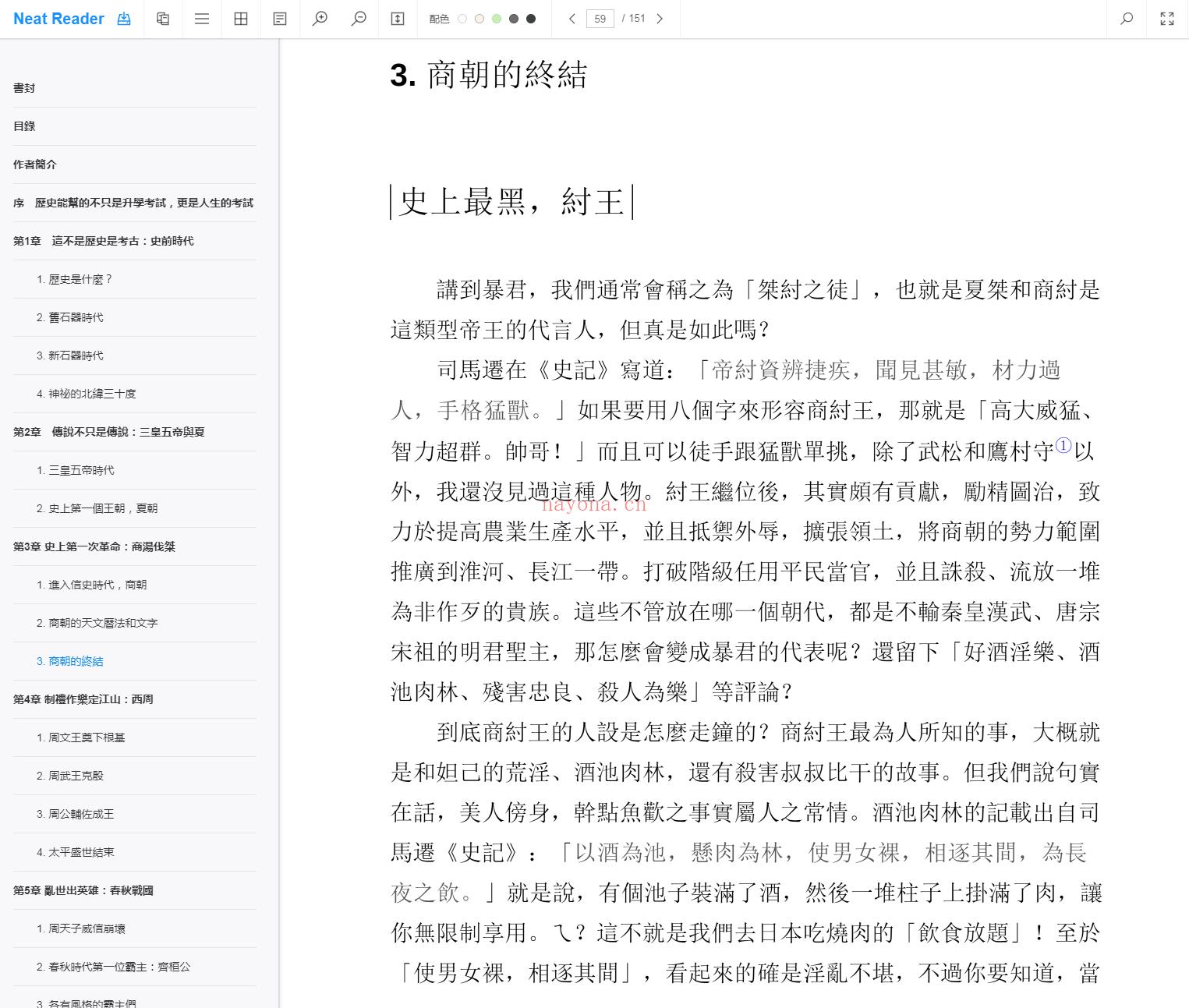The height and width of the screenshot is (1008, 1189).
Task: Select the white color theme swatch
Action: (462, 19)
